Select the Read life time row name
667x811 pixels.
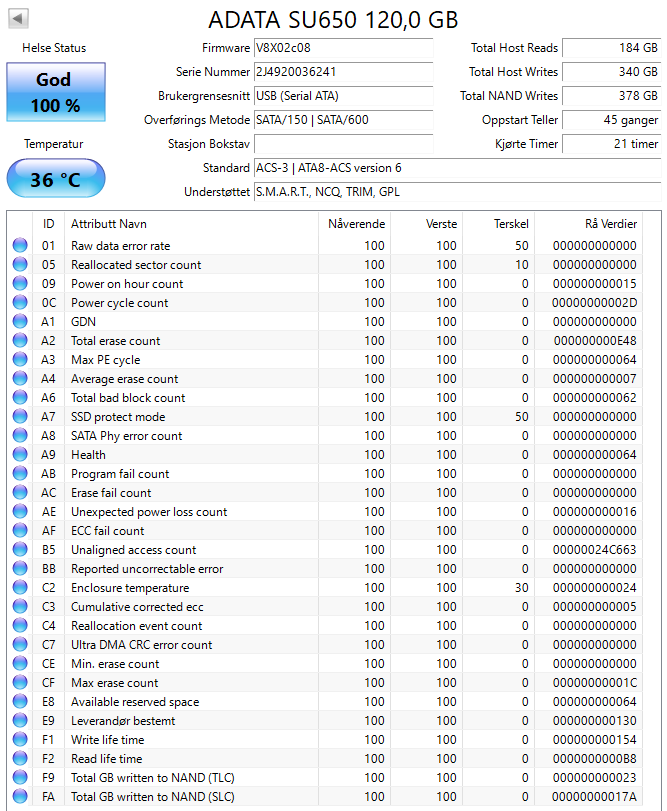point(107,759)
